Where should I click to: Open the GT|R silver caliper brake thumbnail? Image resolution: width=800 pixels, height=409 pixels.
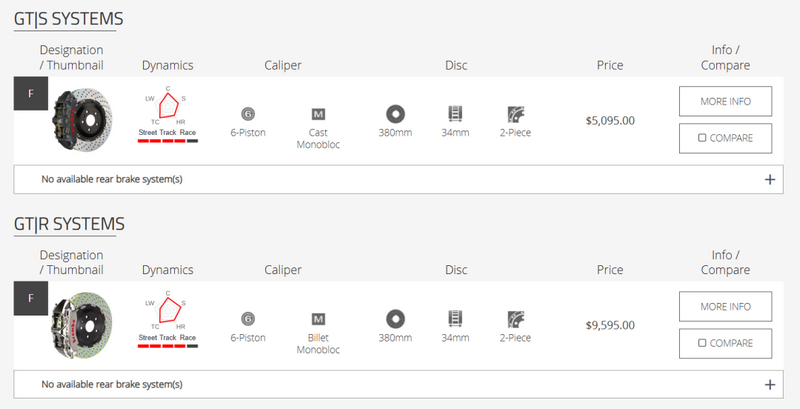pyautogui.click(x=78, y=325)
